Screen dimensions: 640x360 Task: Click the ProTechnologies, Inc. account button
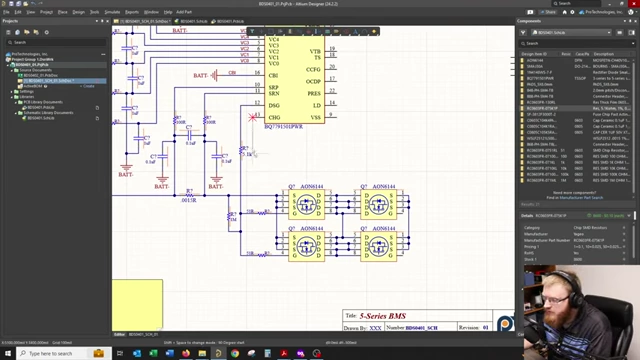[x=600, y=12]
